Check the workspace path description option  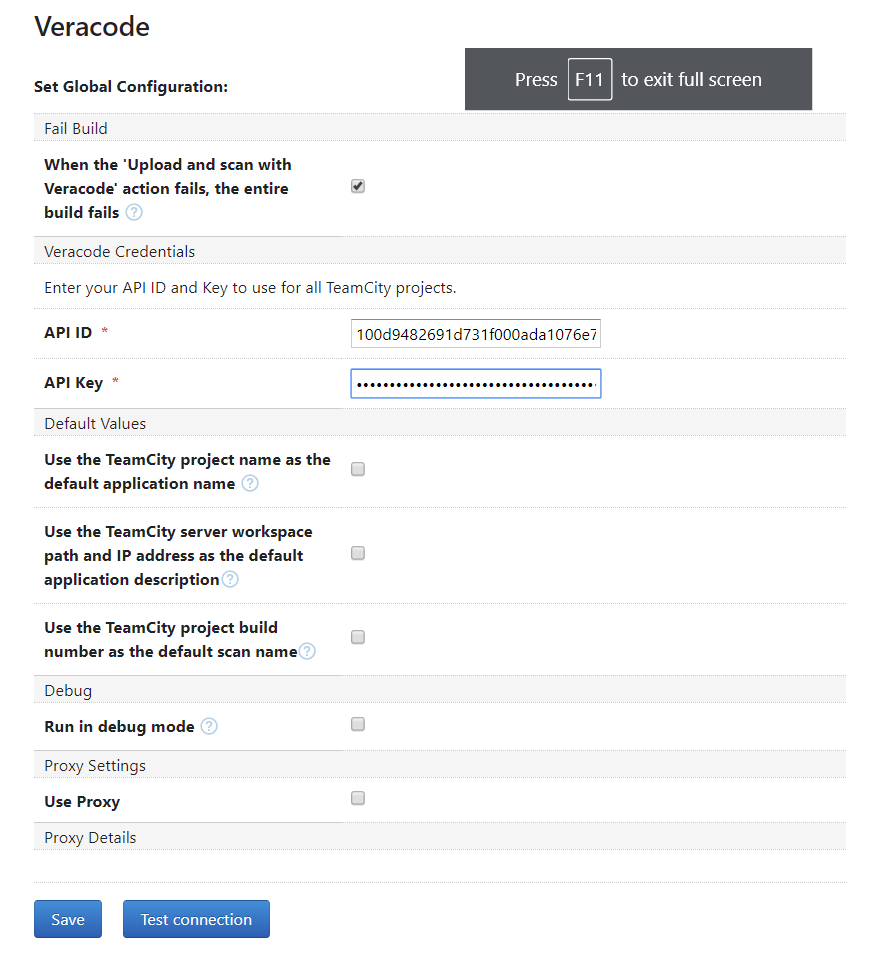[357, 552]
